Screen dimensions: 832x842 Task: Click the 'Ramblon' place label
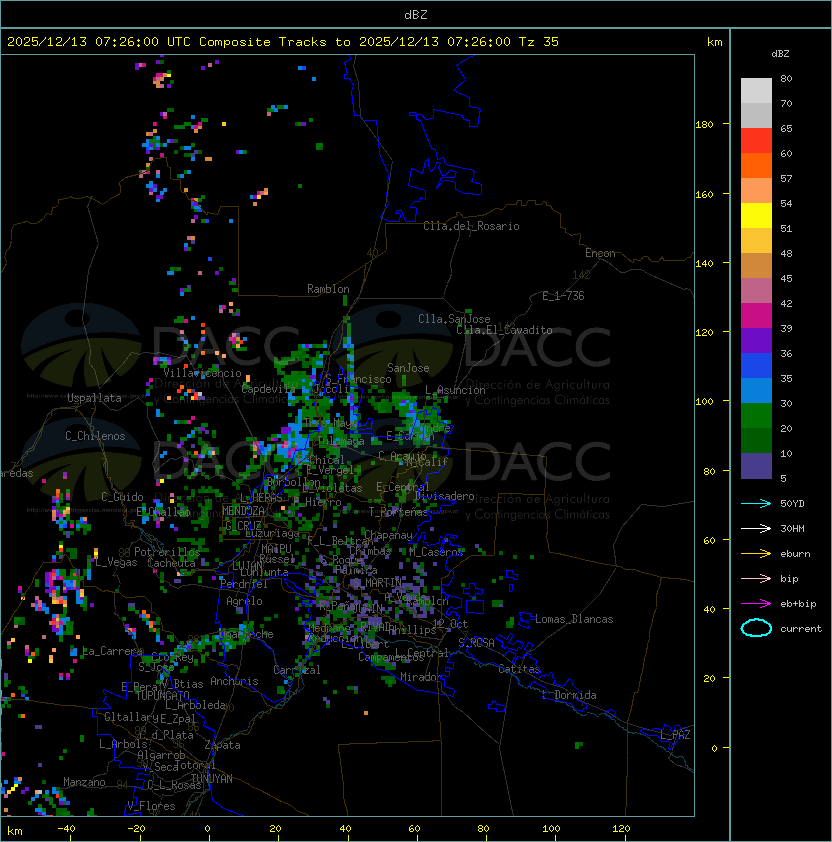[328, 289]
